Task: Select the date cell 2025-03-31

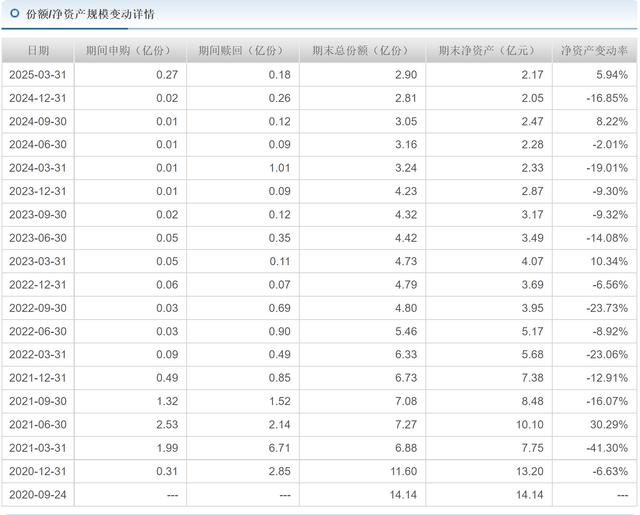Action: click(x=38, y=75)
